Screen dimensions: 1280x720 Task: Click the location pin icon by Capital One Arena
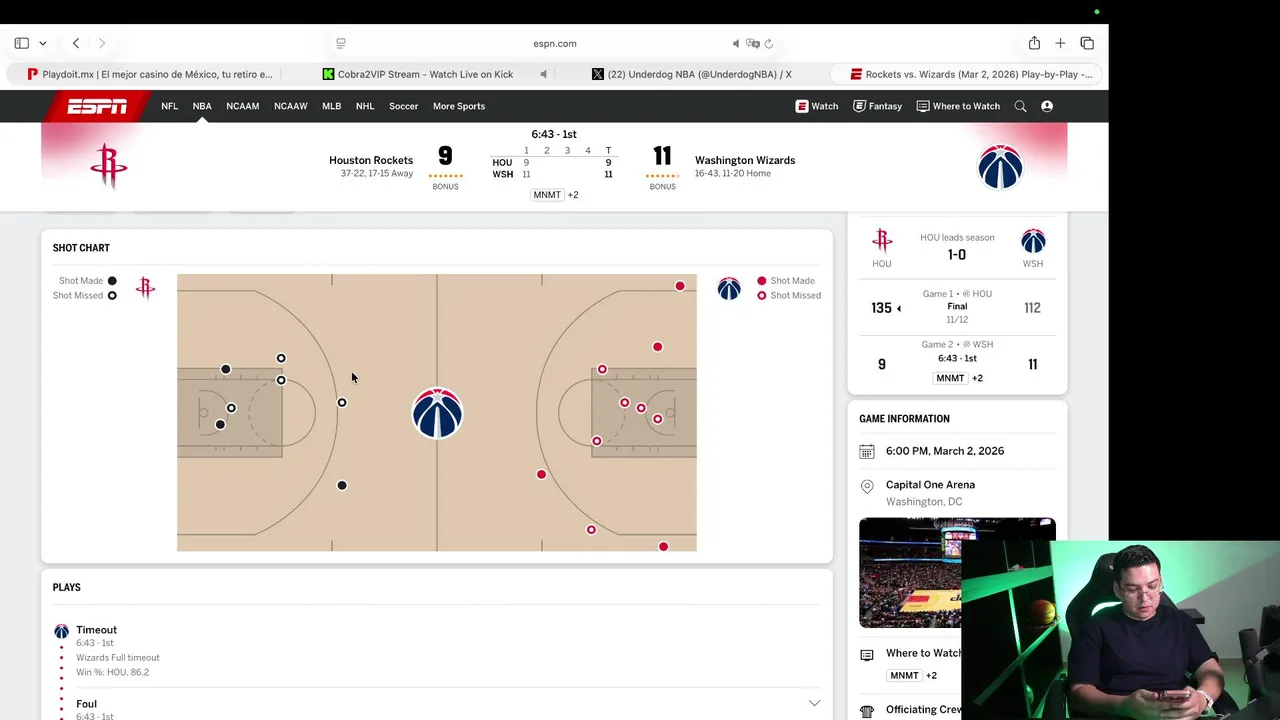click(x=867, y=486)
